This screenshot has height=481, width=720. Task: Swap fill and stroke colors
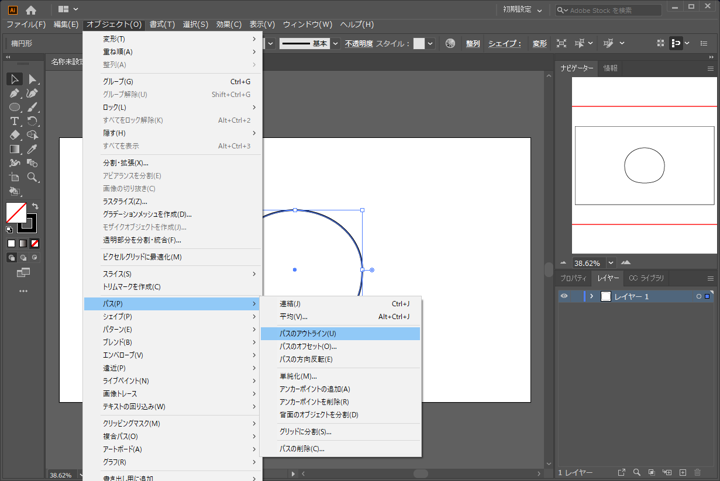click(35, 206)
